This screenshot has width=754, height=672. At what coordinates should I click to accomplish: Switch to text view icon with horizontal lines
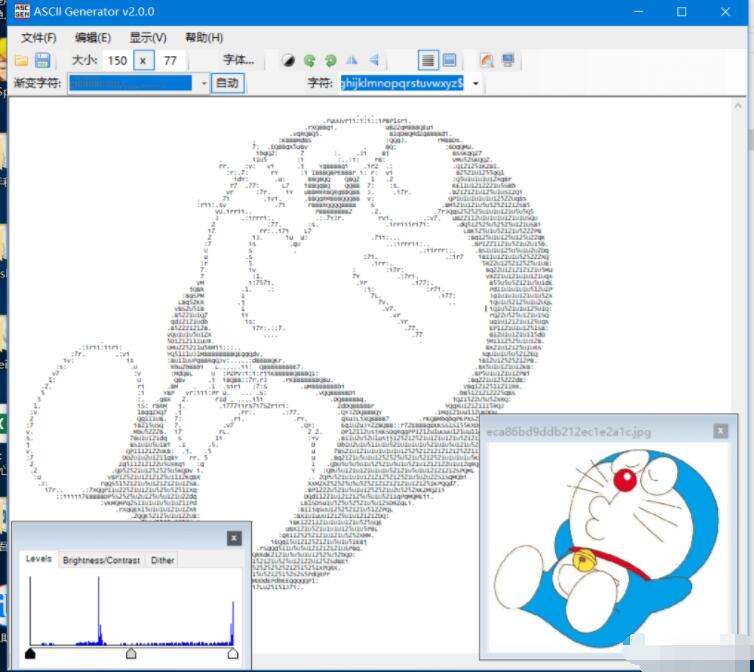[x=427, y=60]
